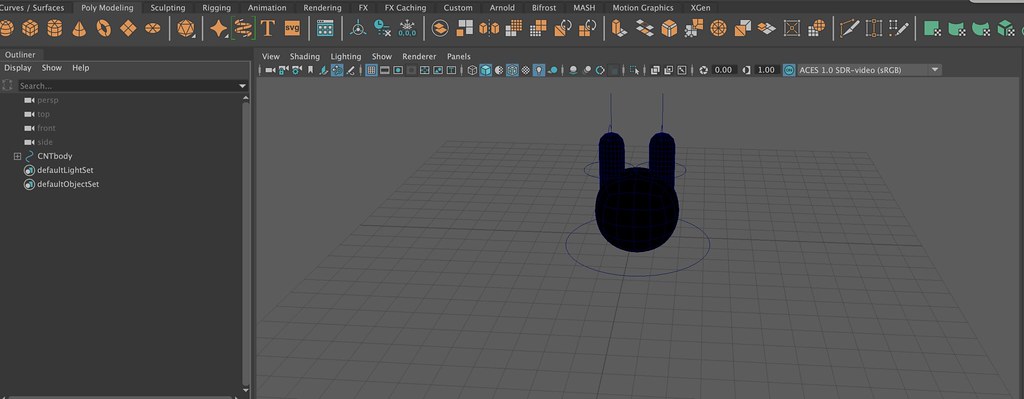This screenshot has width=1024, height=399.
Task: Switch to the Motion Graphics shelf tab
Action: point(643,8)
